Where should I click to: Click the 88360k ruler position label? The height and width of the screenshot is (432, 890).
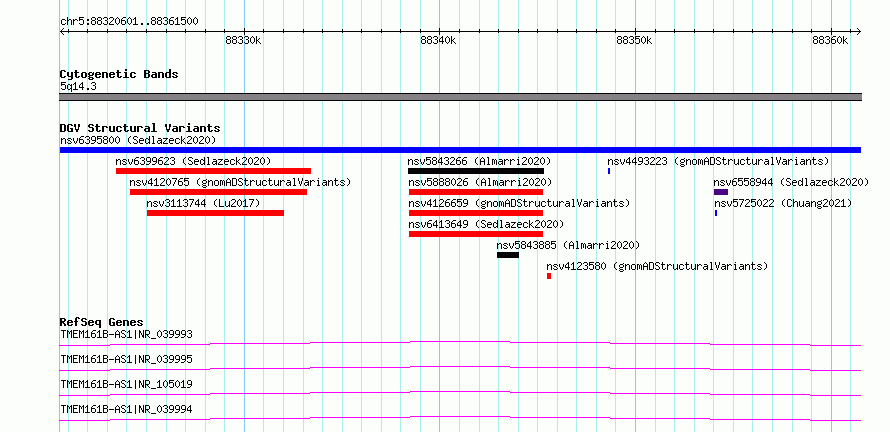(x=830, y=40)
